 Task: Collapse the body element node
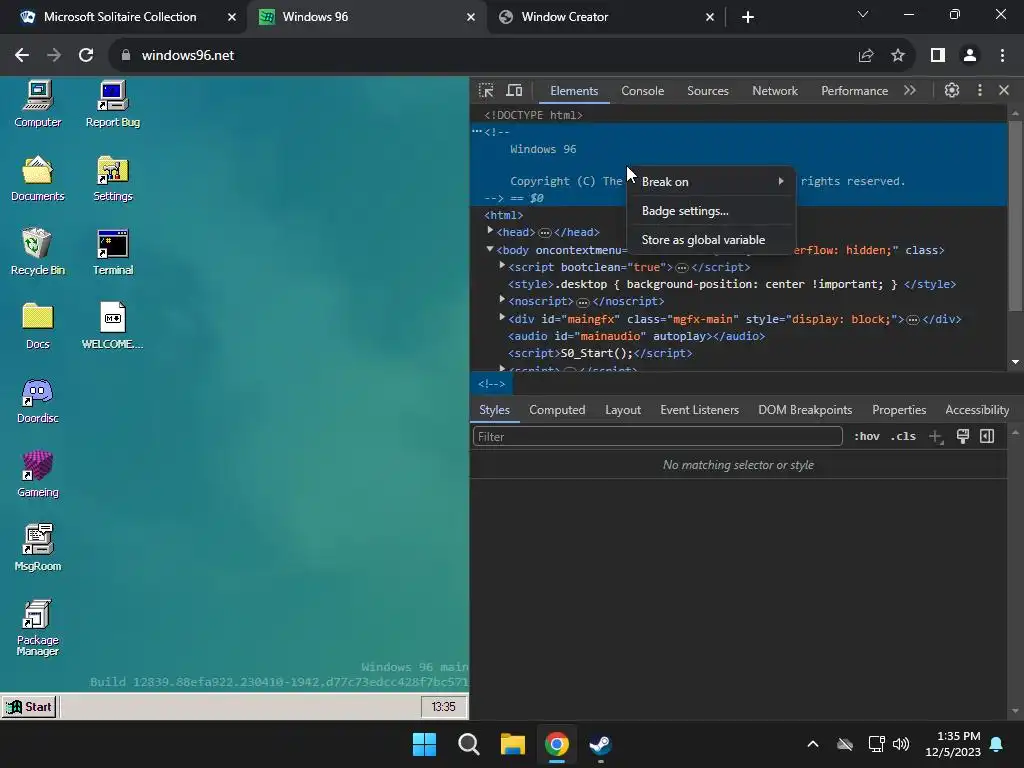pyautogui.click(x=490, y=249)
